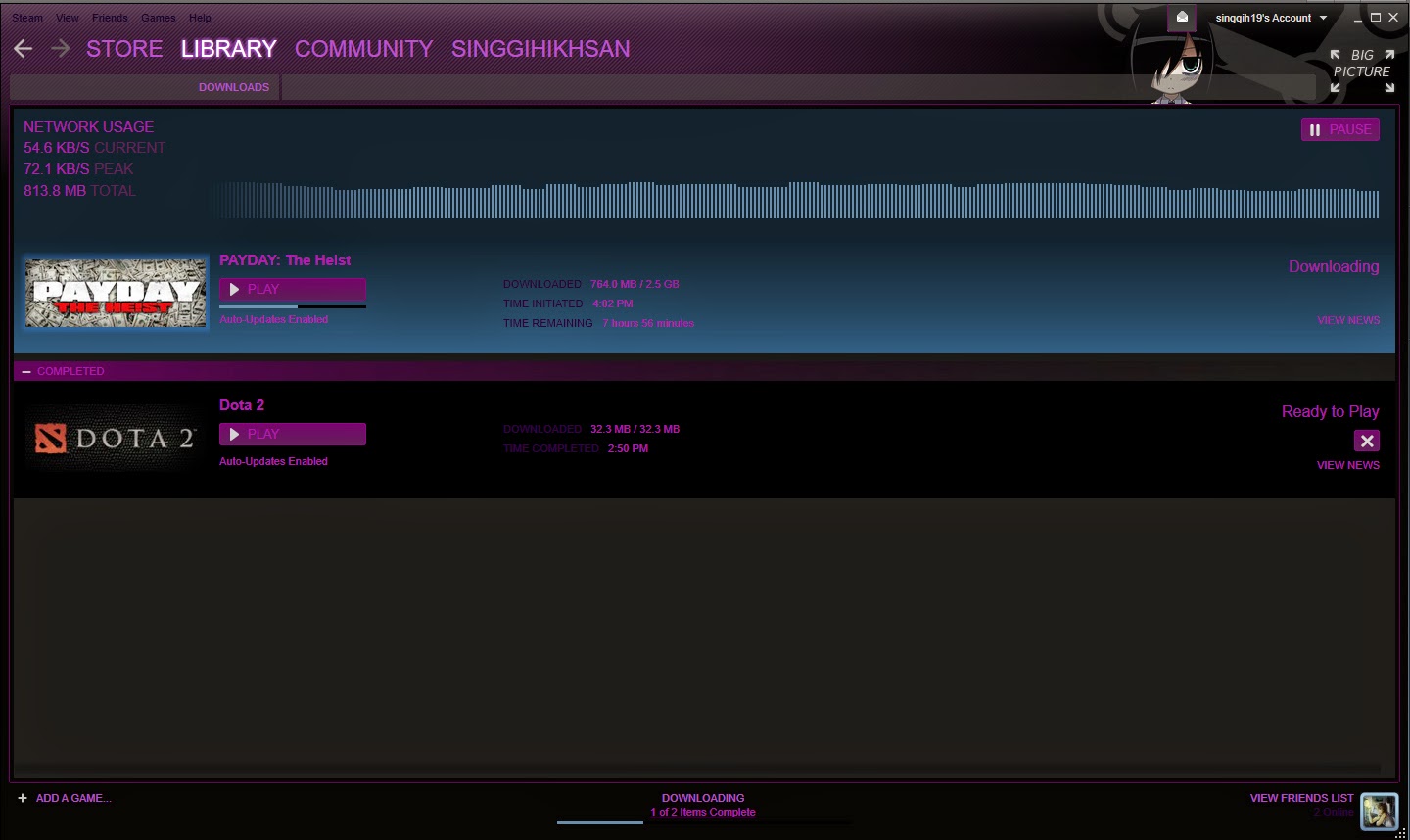Click the Dota 2 logo thumbnail
The image size is (1410, 840).
pos(117,439)
